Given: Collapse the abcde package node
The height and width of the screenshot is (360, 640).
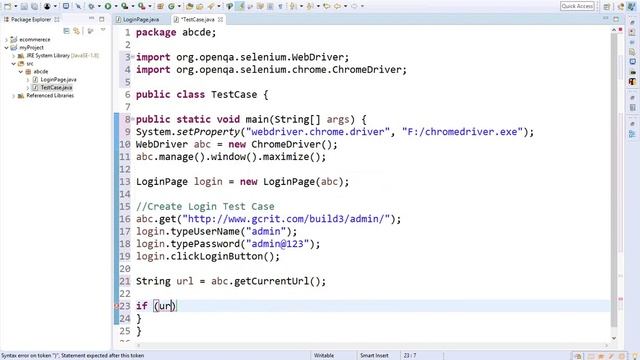Looking at the screenshot, I should point(21,71).
